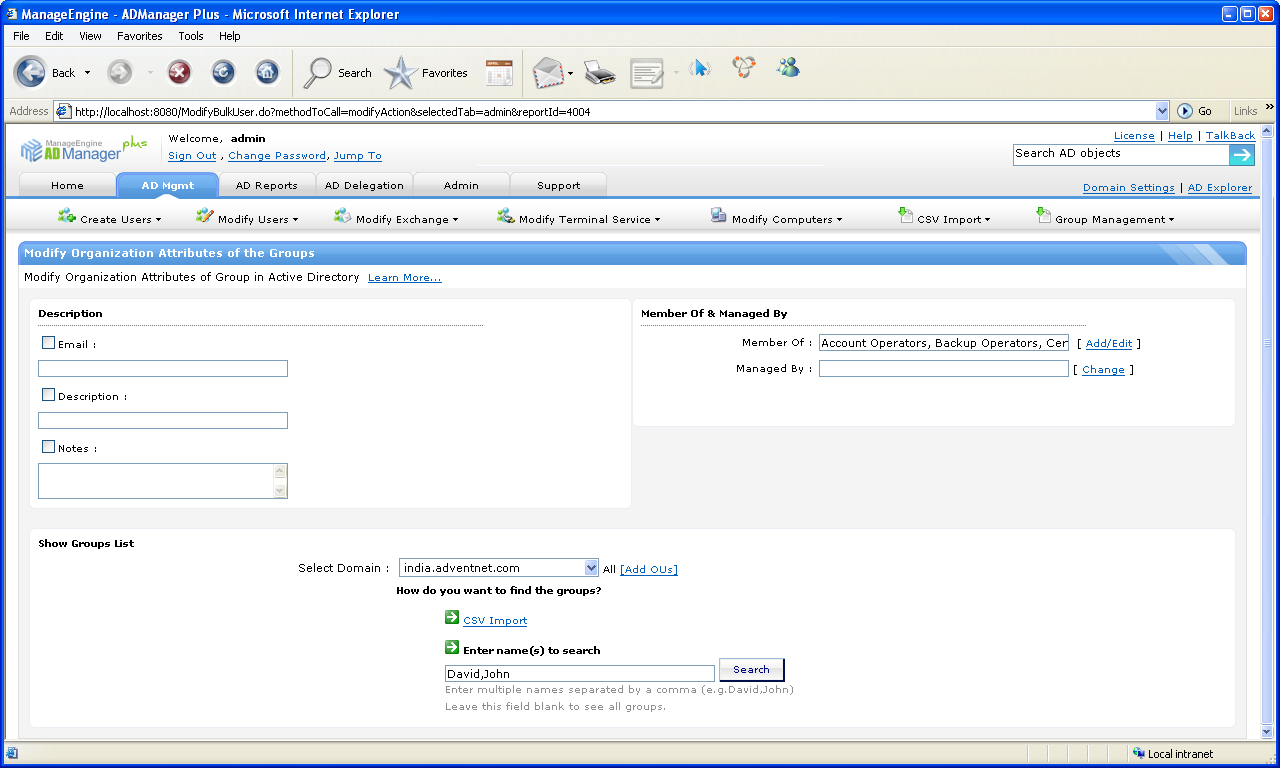Click the Stop loading icon
The height and width of the screenshot is (768, 1280).
click(179, 72)
